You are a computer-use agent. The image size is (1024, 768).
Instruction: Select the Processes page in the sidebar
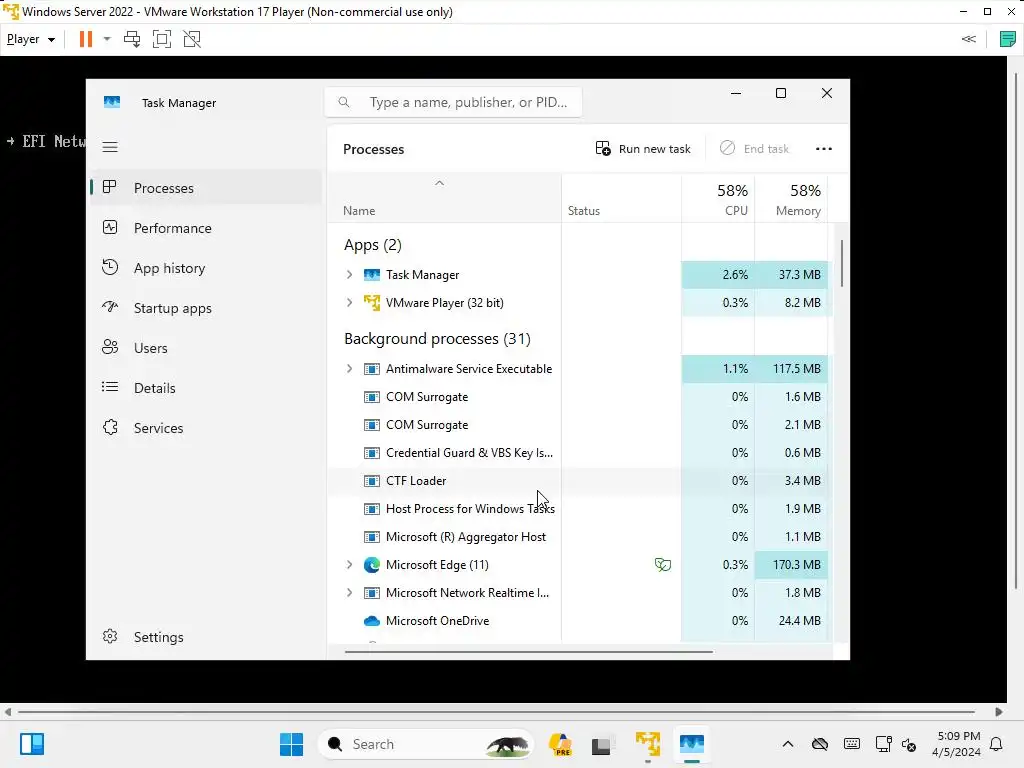(x=206, y=188)
